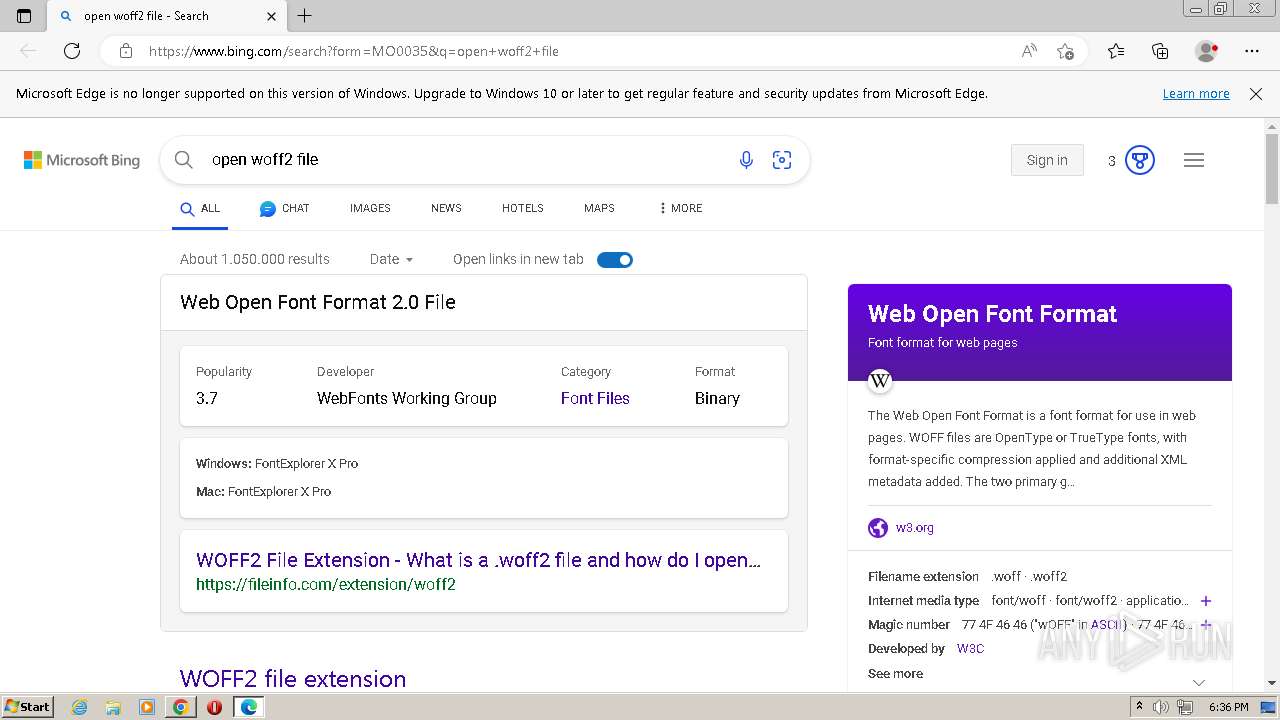Open the MORE search categories menu
The image size is (1280, 720).
[680, 208]
